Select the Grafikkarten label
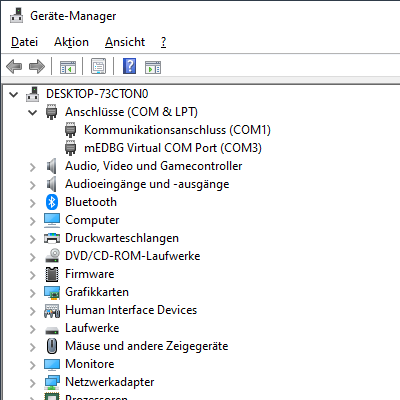Viewport: 400px width, 400px height. point(97,292)
